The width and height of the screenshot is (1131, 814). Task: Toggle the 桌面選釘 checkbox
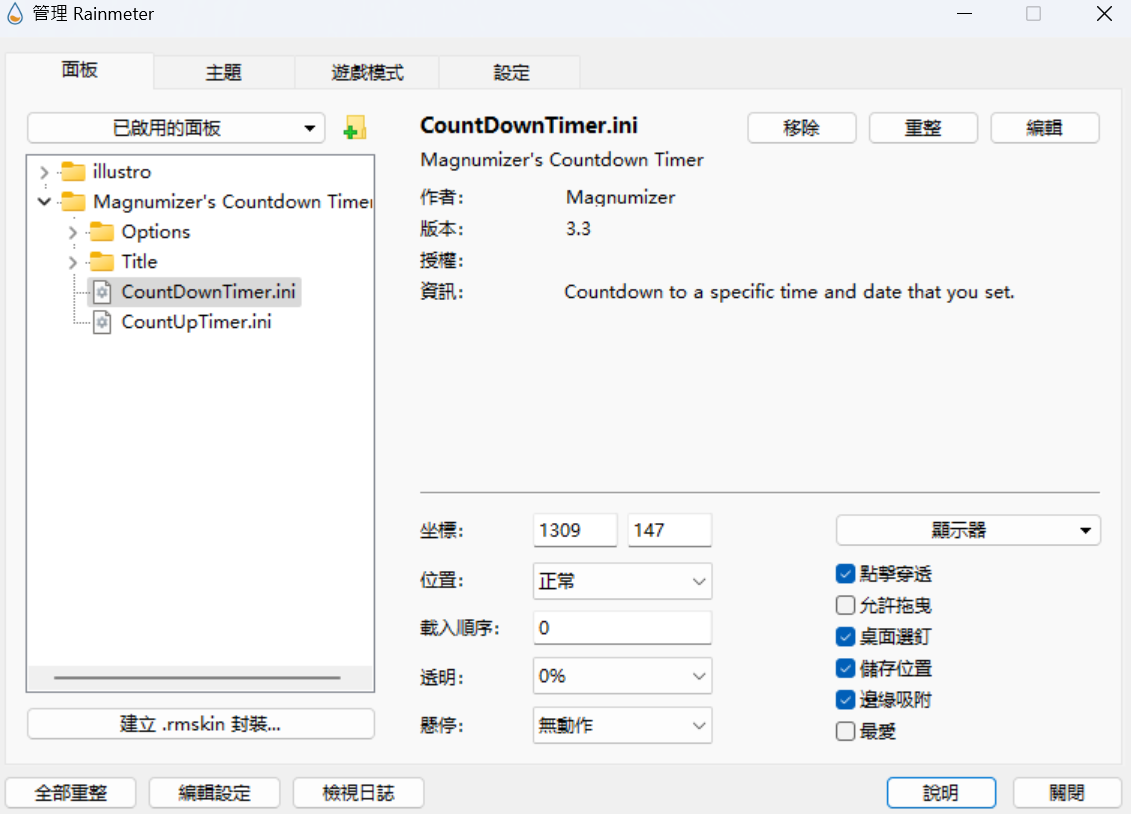coord(845,637)
